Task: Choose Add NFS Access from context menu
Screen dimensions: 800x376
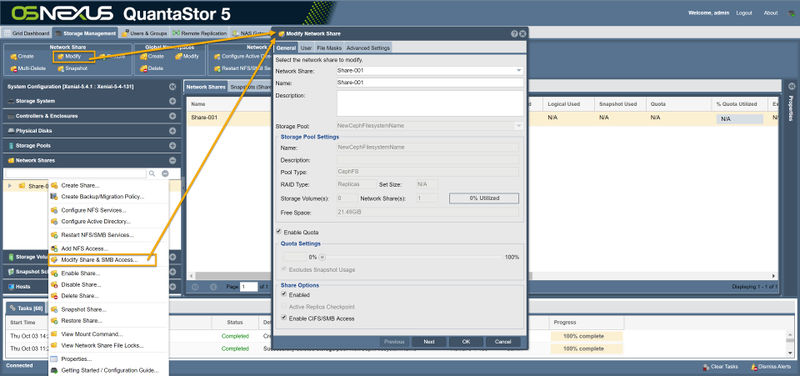Action: pyautogui.click(x=85, y=248)
